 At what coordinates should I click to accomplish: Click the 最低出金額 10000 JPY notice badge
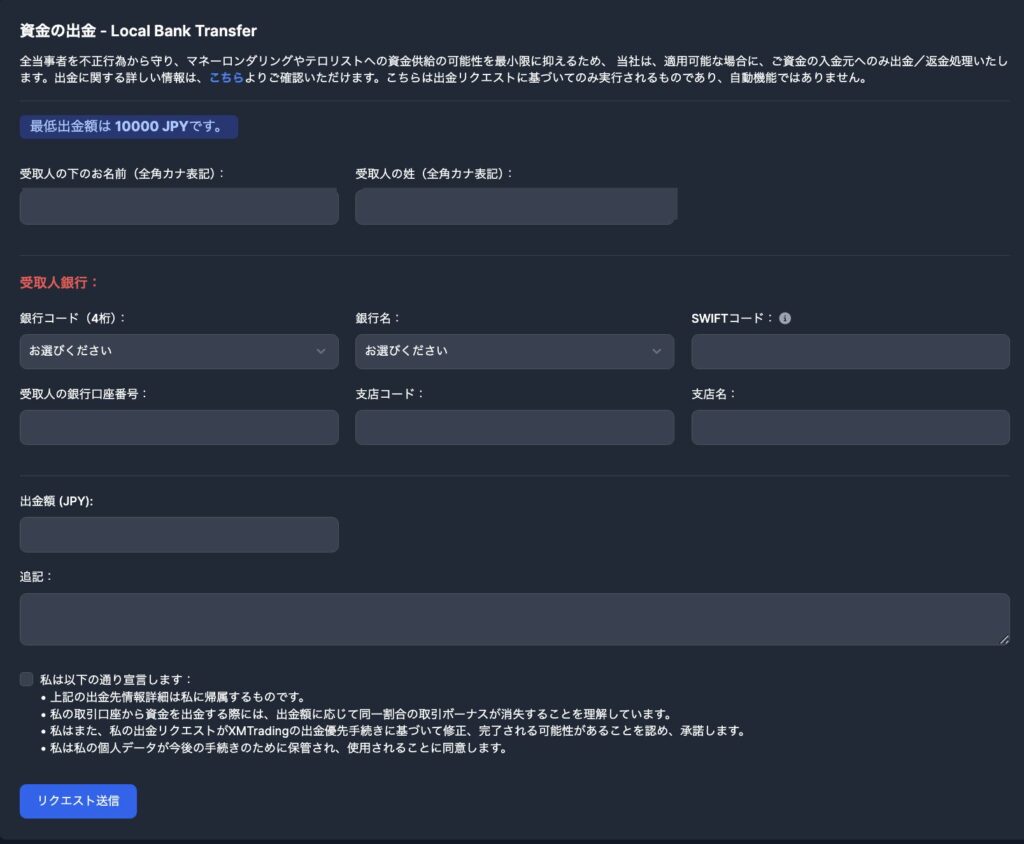(x=129, y=127)
